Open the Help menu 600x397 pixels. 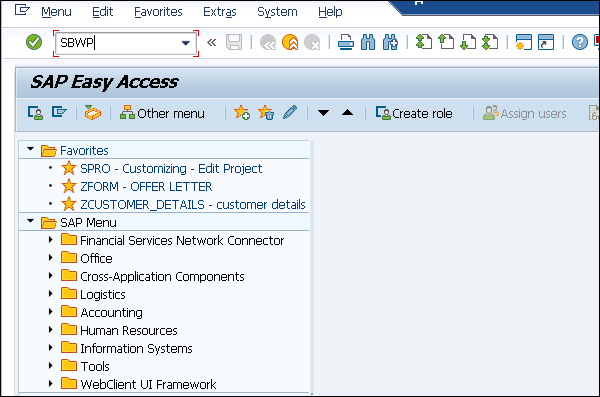(330, 12)
